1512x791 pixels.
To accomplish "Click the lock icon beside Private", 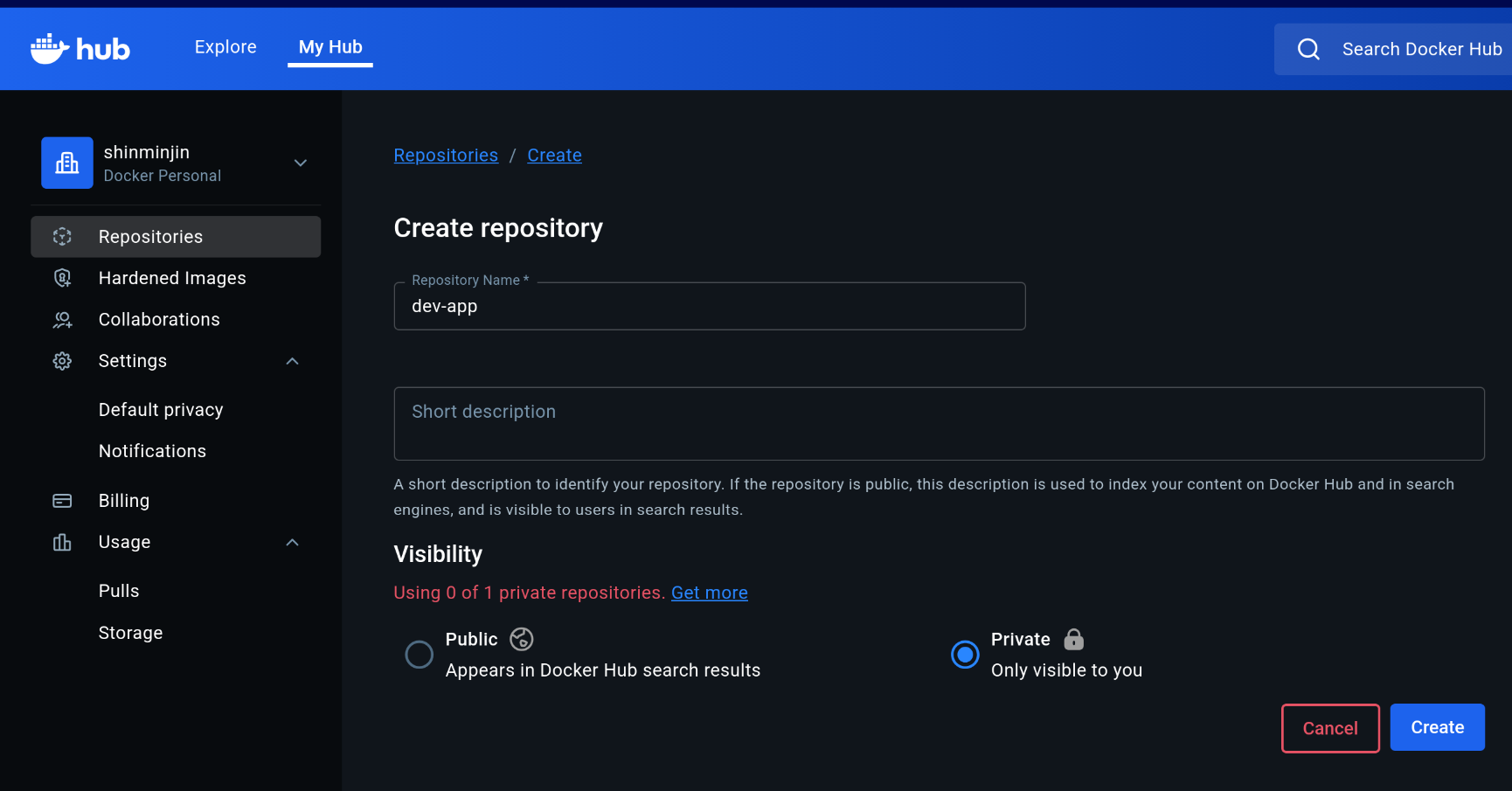I will [x=1073, y=639].
